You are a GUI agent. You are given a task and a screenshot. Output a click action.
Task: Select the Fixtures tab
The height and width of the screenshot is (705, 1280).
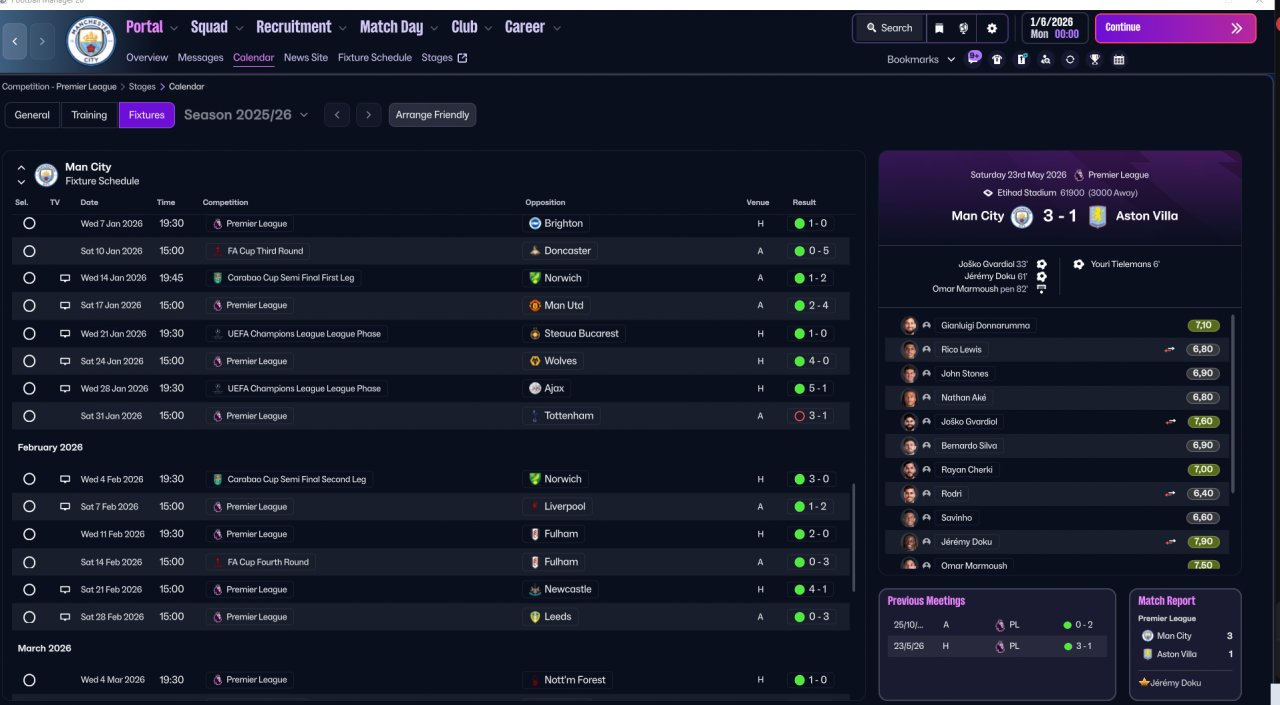click(147, 115)
